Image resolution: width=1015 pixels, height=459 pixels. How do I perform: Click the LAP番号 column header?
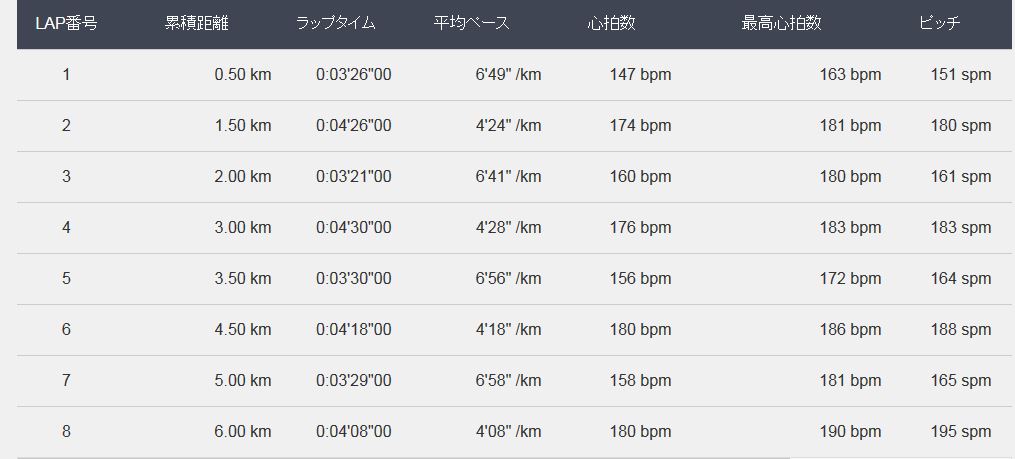click(x=66, y=24)
